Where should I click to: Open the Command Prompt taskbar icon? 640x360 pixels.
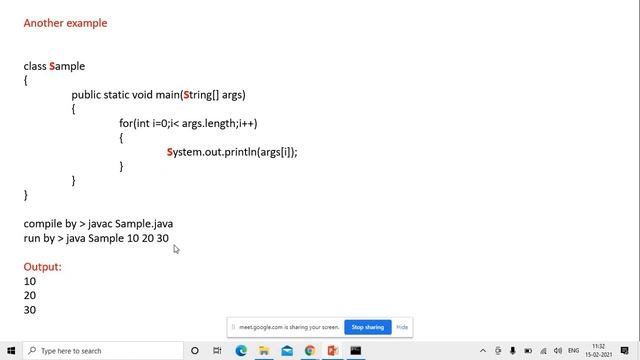356,351
